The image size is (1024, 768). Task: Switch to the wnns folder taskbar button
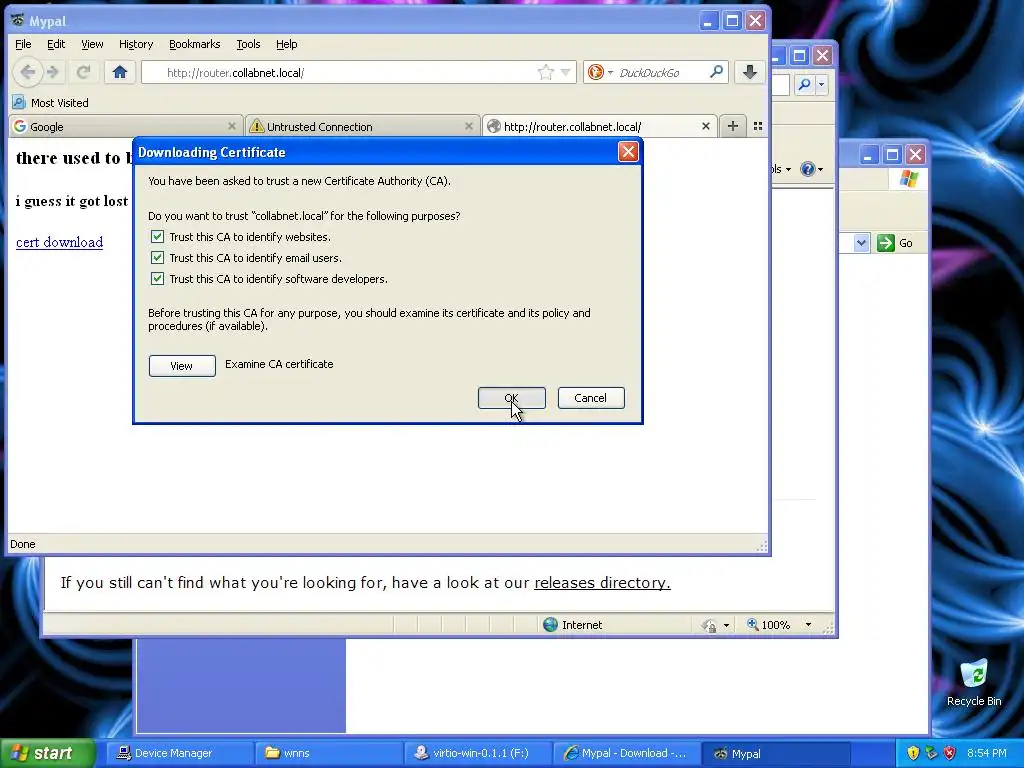pyautogui.click(x=327, y=753)
